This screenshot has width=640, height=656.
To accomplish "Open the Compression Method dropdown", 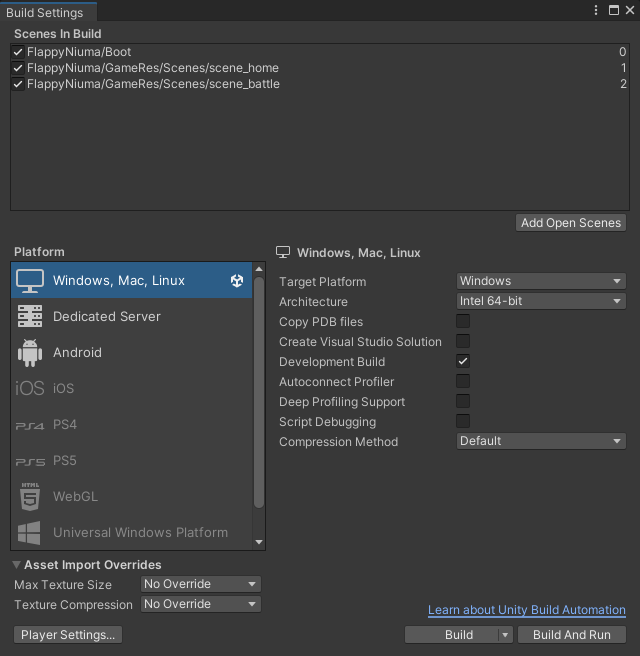I will coord(541,441).
